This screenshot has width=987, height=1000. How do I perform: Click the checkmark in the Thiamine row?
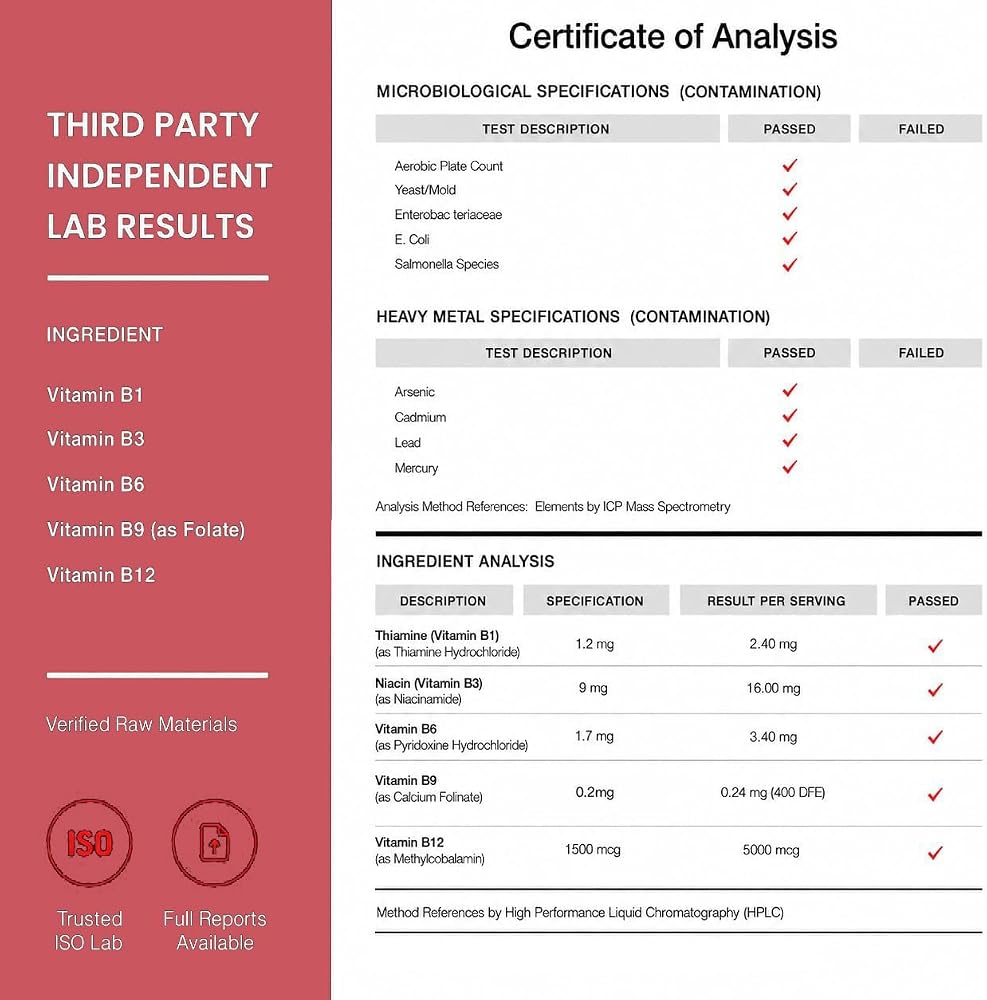[935, 646]
